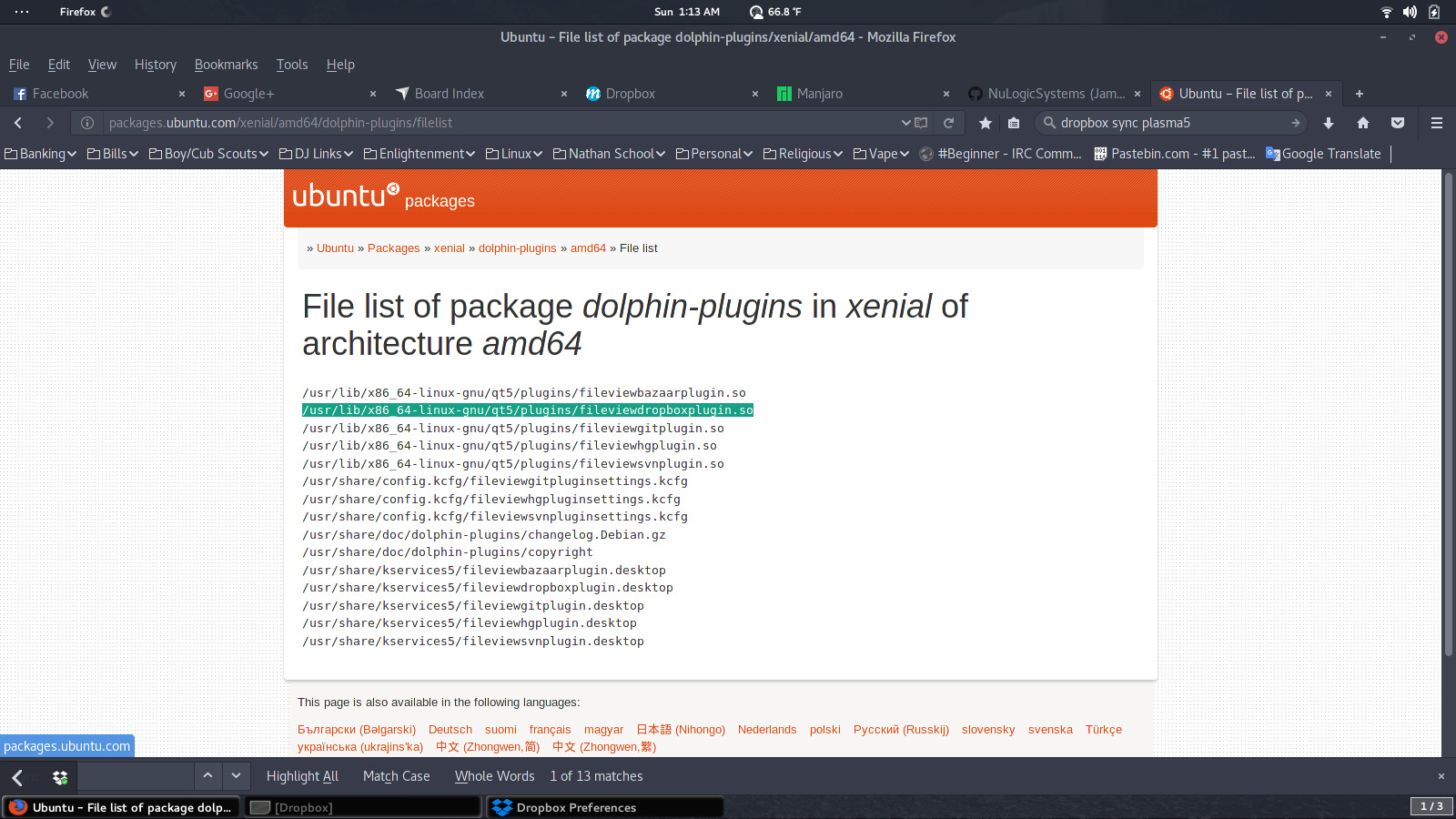
Task: Click the back arrow navigation button
Action: click(x=18, y=123)
